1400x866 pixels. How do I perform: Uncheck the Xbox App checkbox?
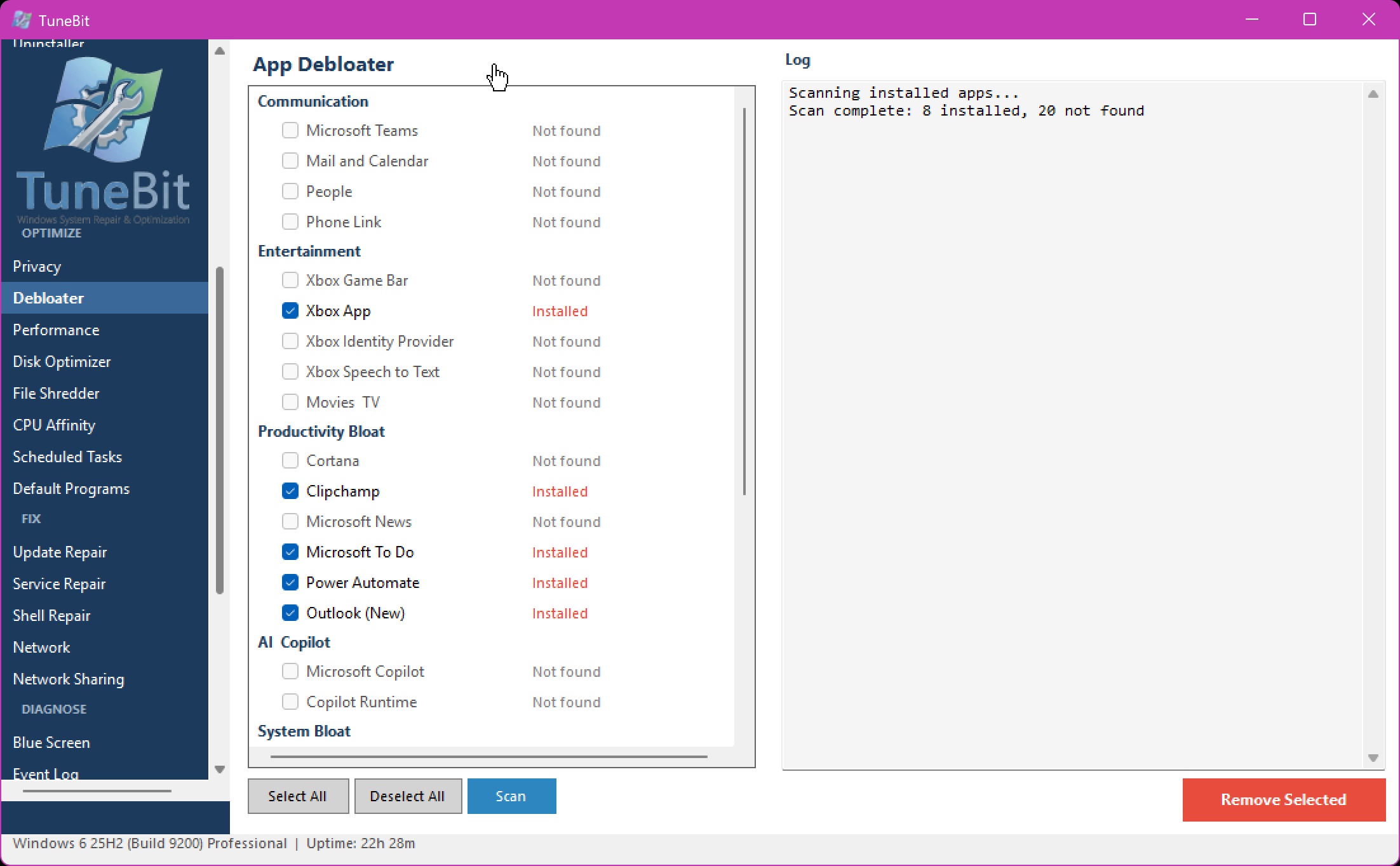[290, 310]
